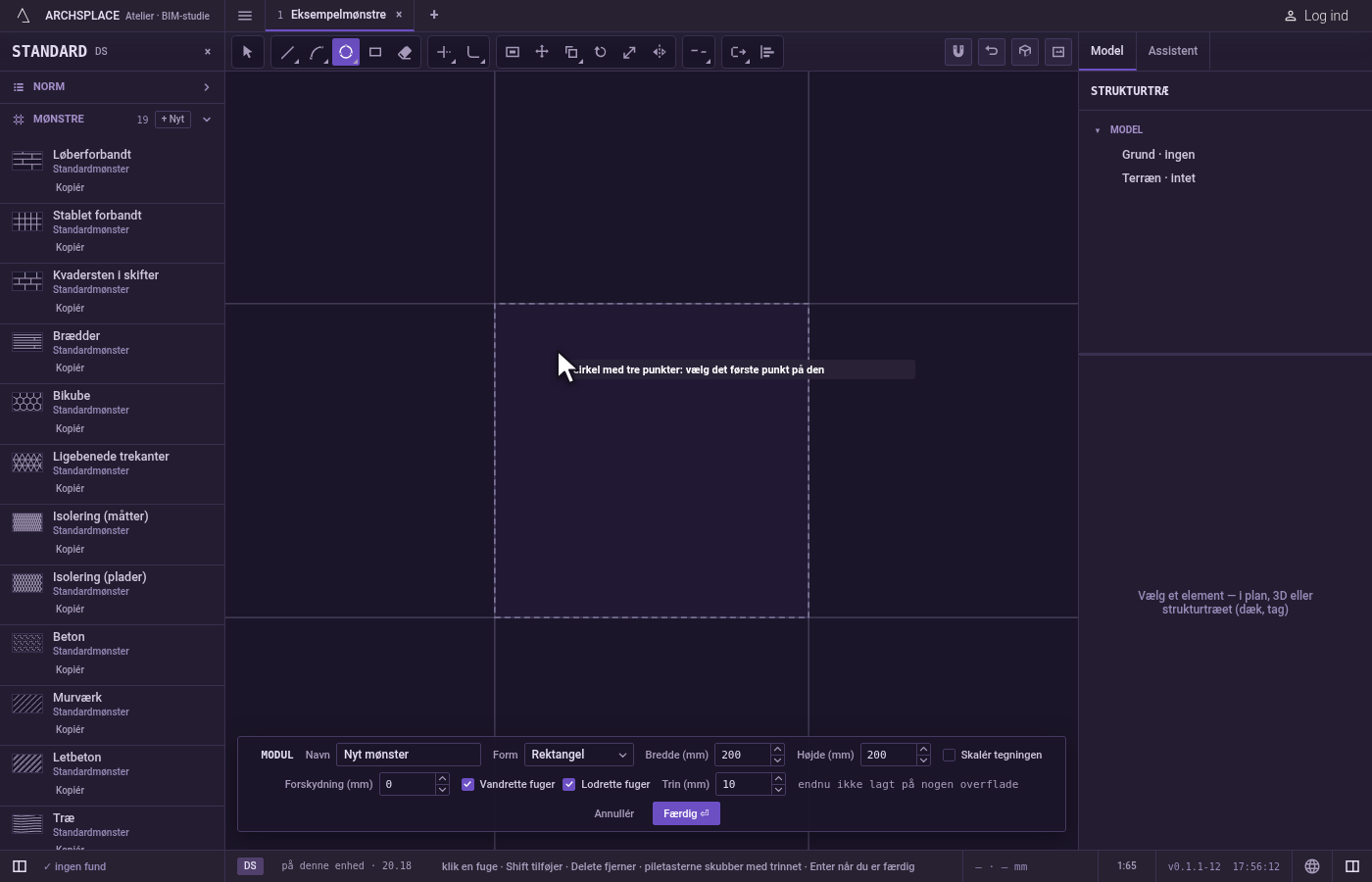Click the Navn input field
This screenshot has height=882, width=1372.
pos(409,755)
